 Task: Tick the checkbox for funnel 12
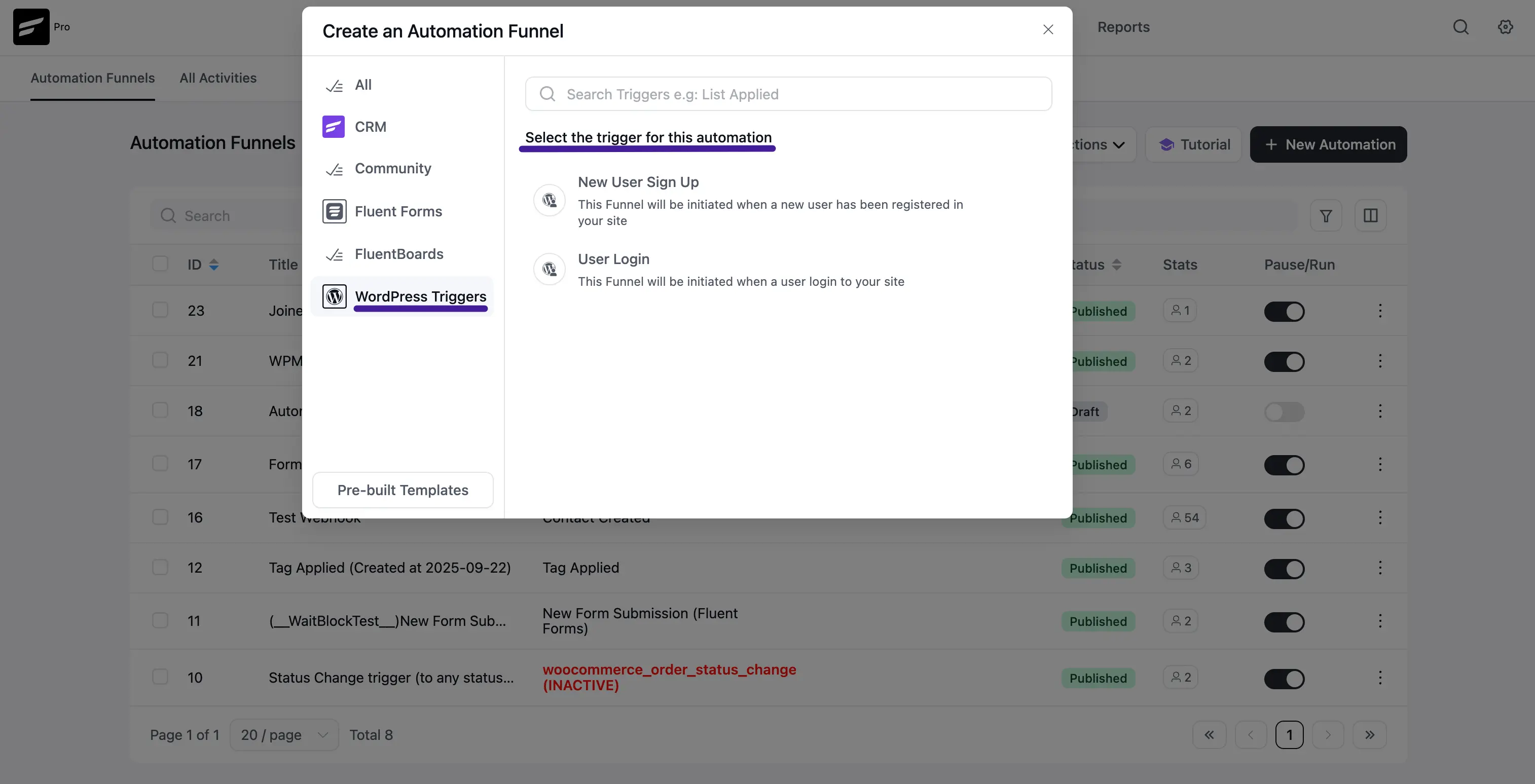pos(160,567)
